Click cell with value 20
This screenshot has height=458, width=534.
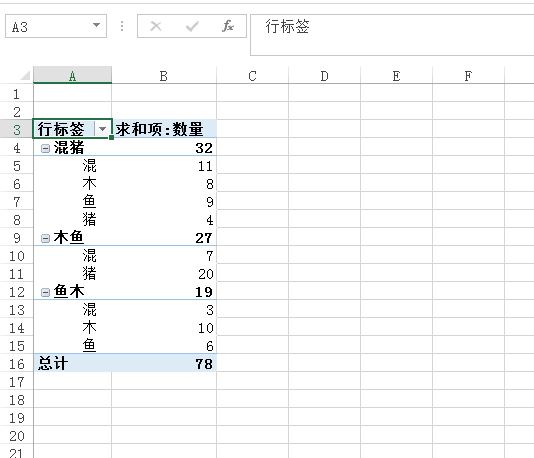pyautogui.click(x=164, y=274)
